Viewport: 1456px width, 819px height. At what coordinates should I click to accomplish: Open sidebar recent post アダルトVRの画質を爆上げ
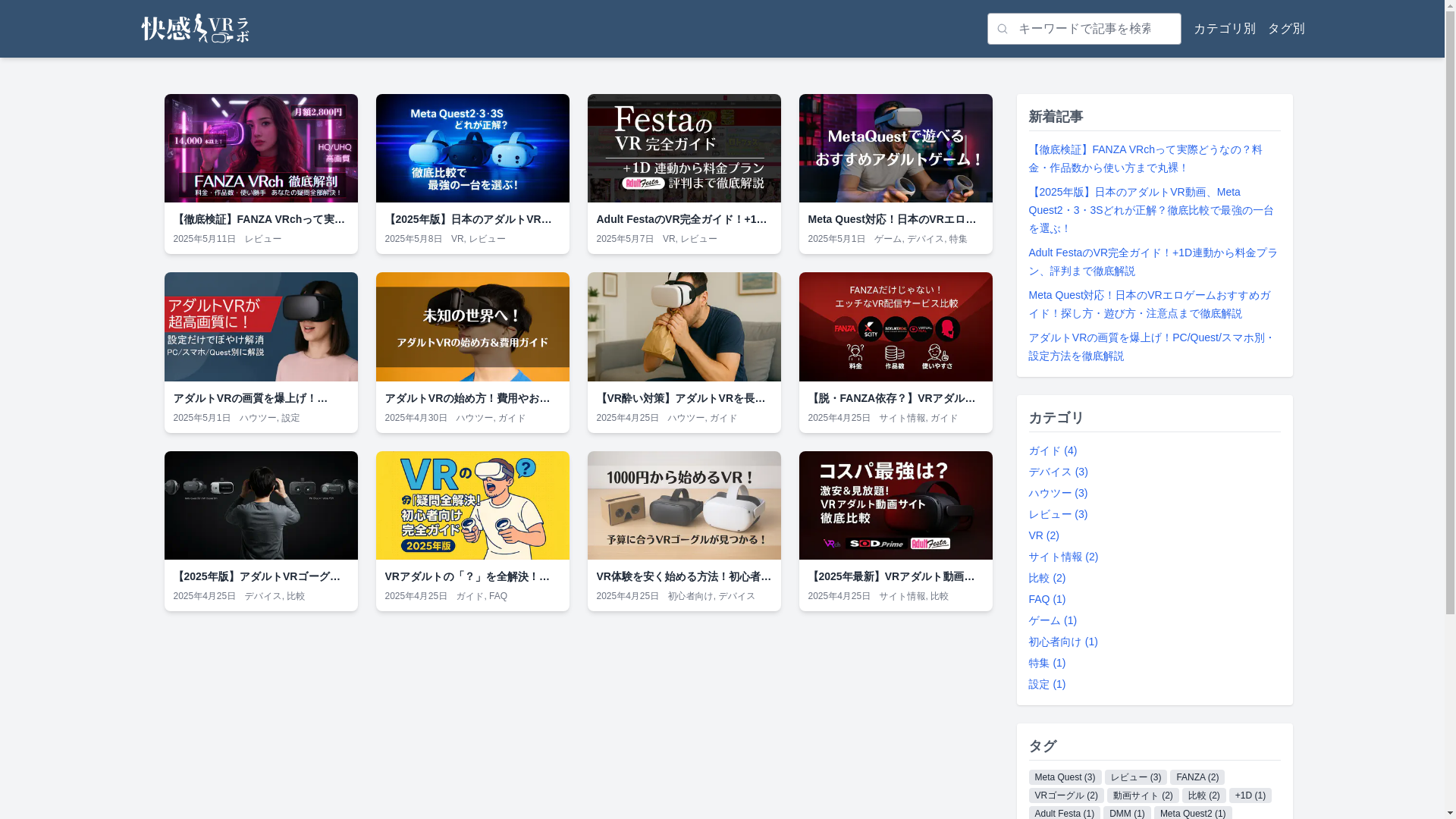point(1152,347)
